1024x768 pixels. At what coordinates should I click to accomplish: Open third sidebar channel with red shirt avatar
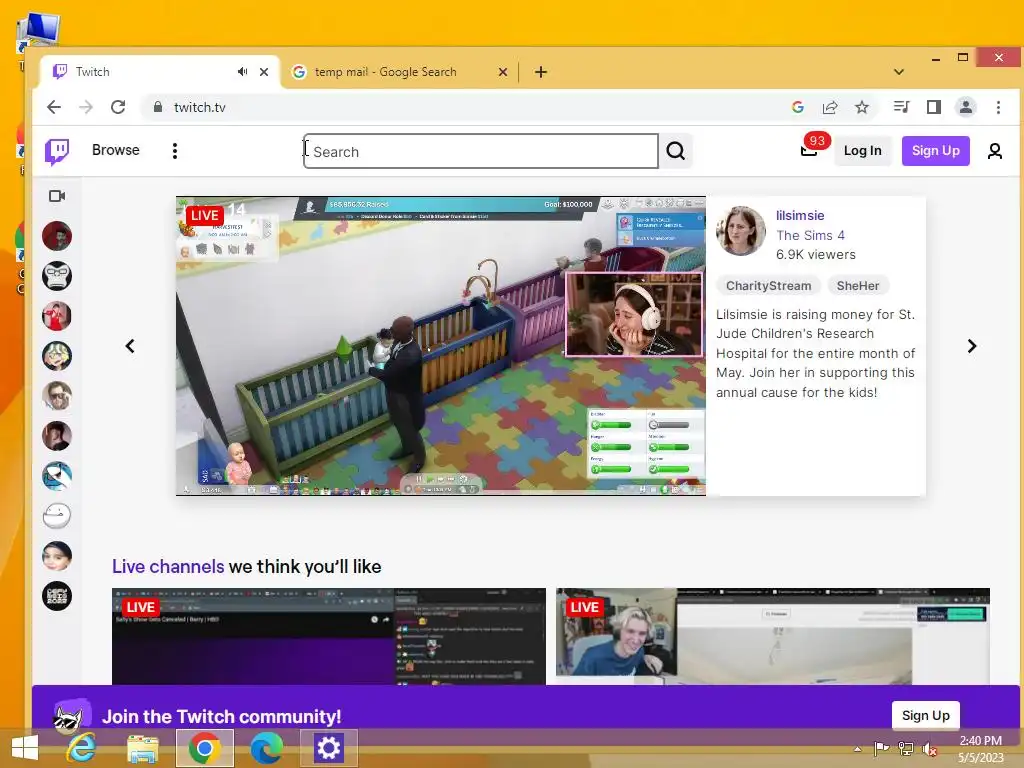click(57, 316)
